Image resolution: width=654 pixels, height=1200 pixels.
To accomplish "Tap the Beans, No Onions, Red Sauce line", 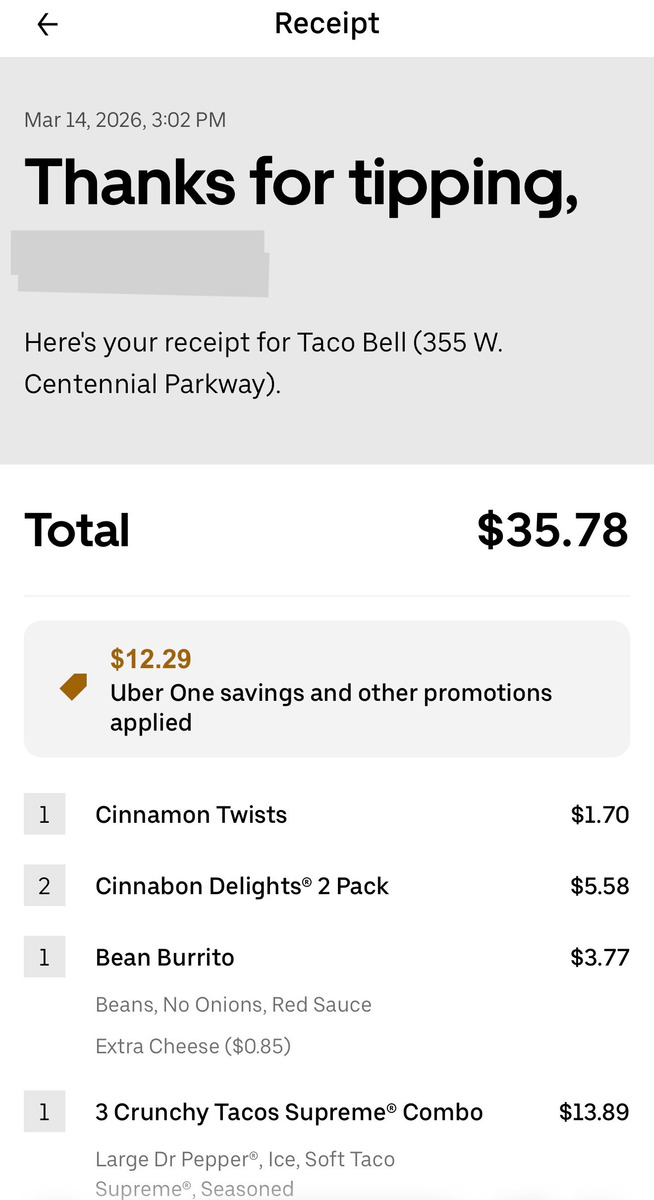I will point(233,1005).
